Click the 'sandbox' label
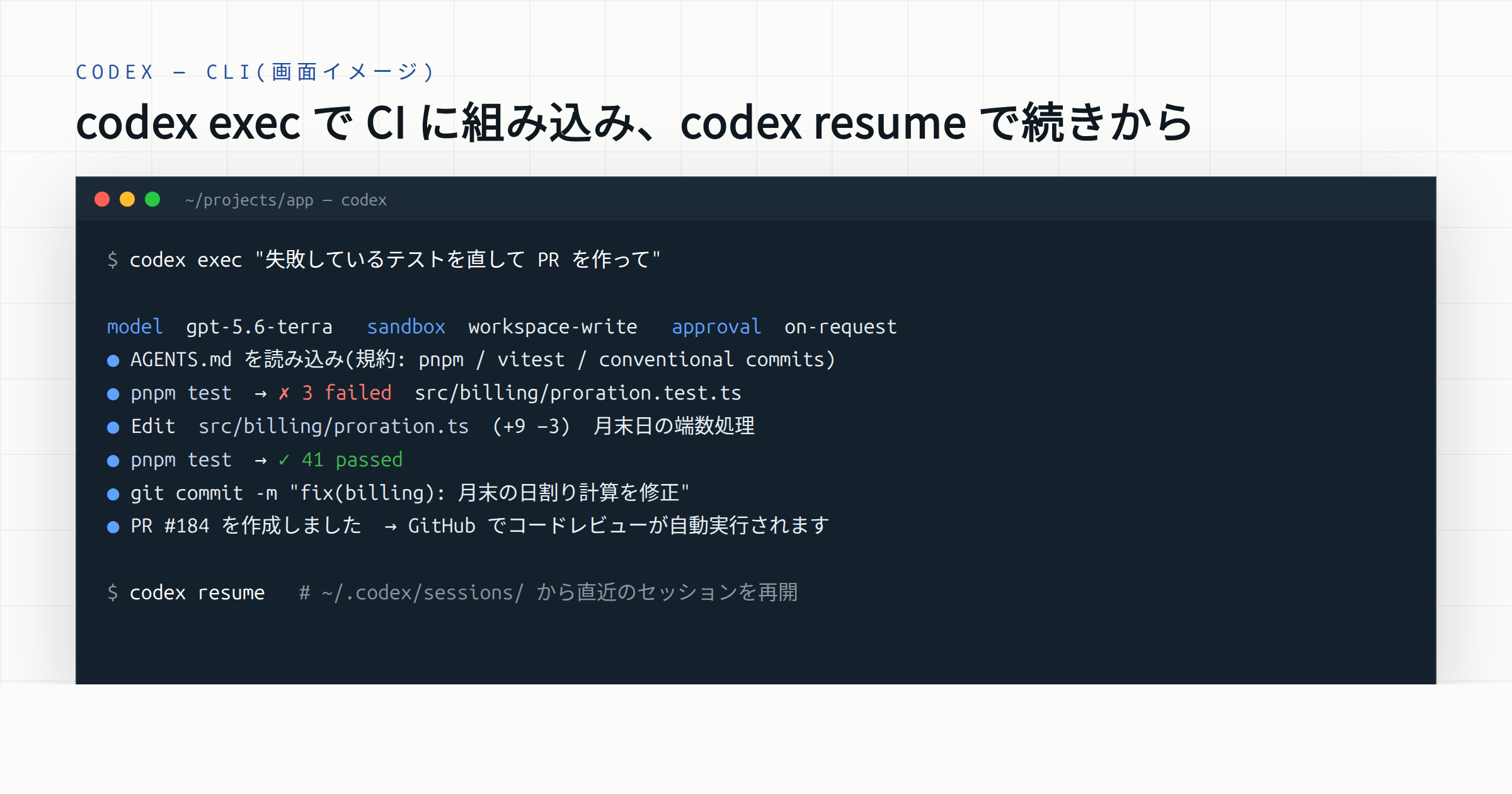The width and height of the screenshot is (1512, 794). [x=406, y=326]
